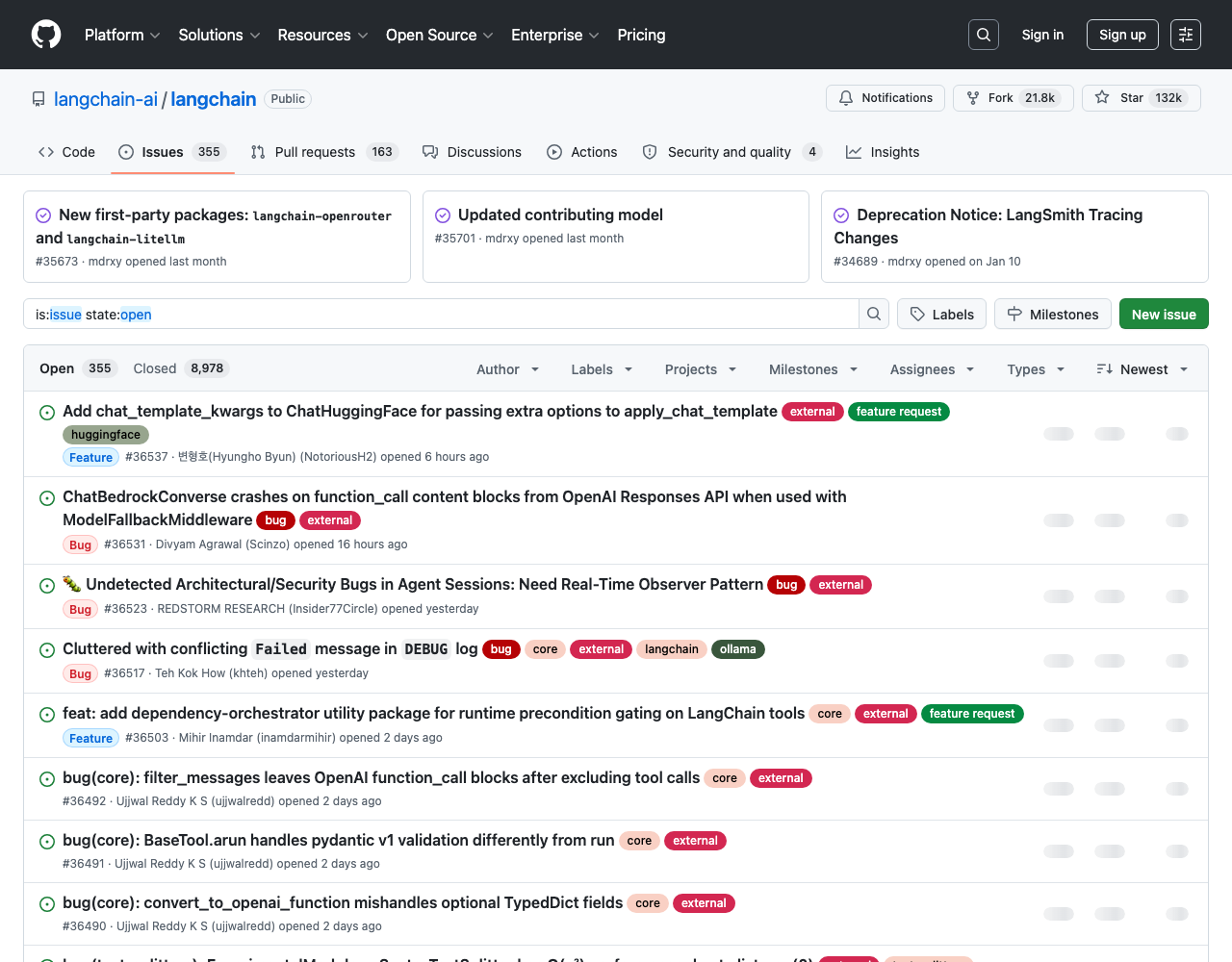Click the tag icon in Labels button
Image resolution: width=1232 pixels, height=962 pixels.
click(917, 315)
